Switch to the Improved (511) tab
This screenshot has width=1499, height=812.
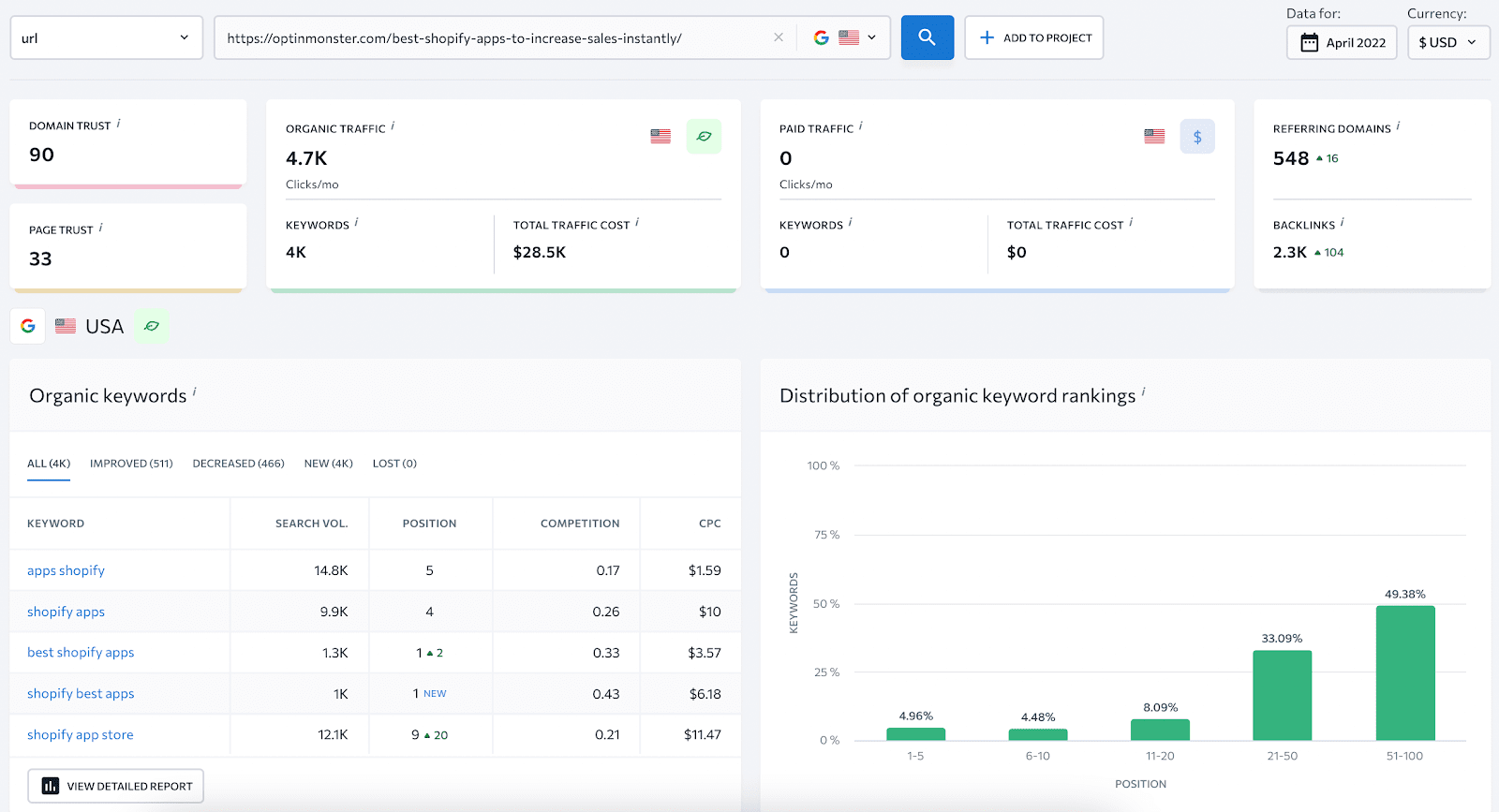click(131, 464)
